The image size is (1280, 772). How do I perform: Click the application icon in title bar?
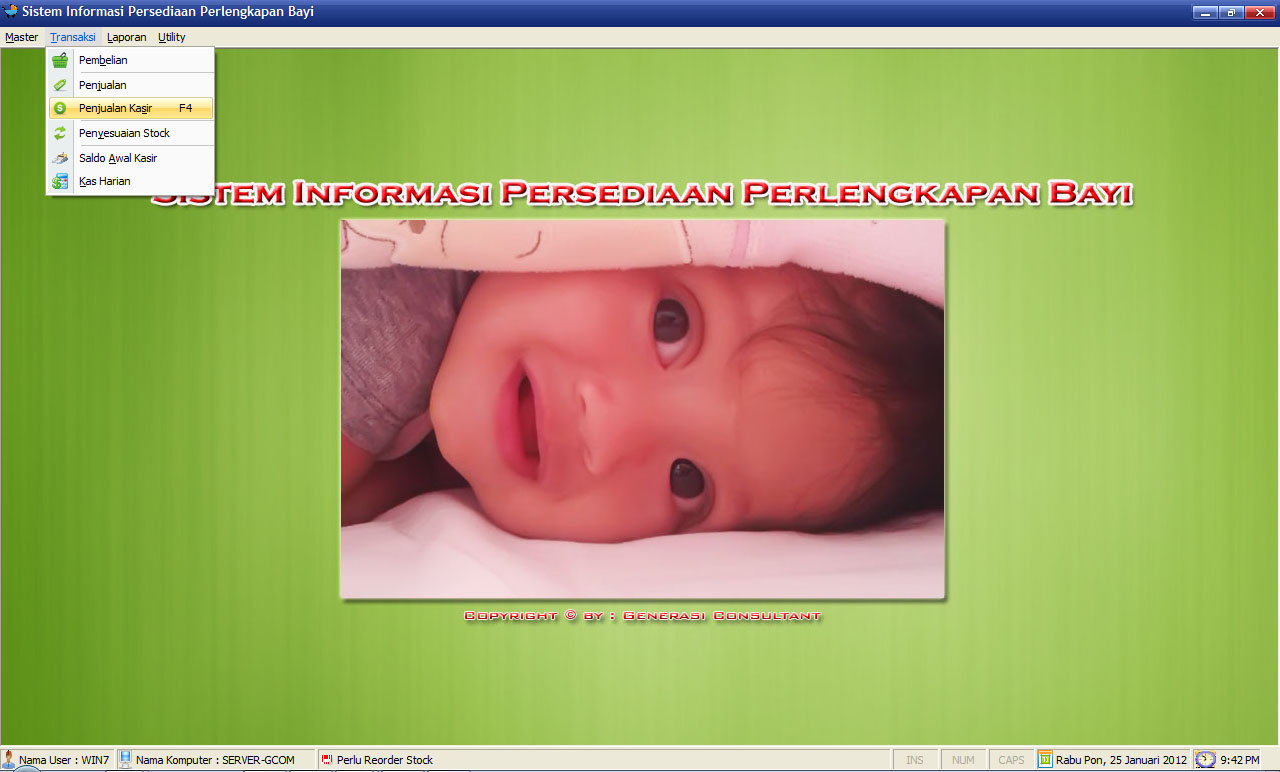pos(11,12)
